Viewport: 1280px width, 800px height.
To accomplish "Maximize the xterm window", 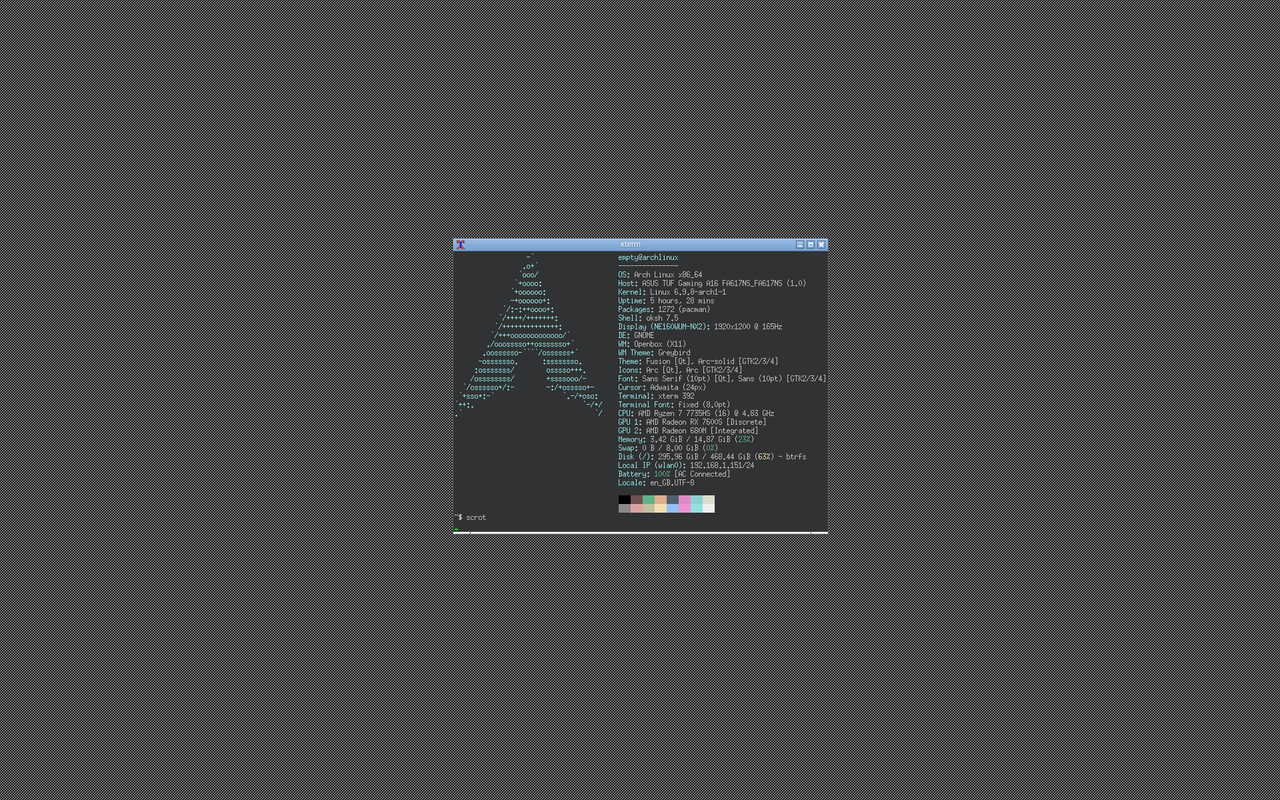I will [811, 244].
